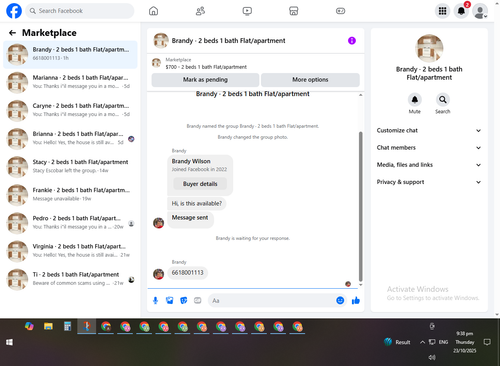Click the ENG language indicator

pyautogui.click(x=443, y=342)
